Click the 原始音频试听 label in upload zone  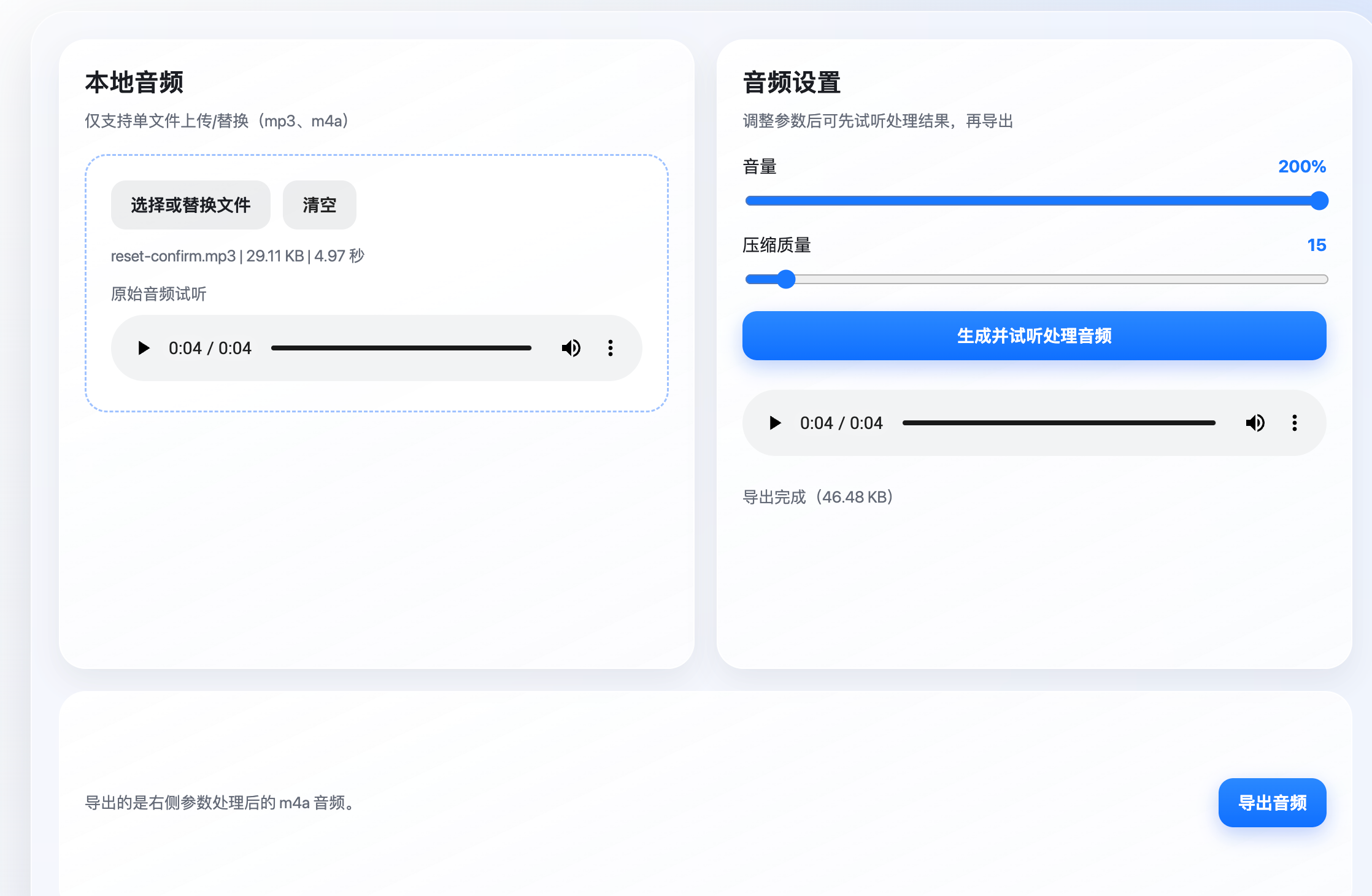click(158, 294)
